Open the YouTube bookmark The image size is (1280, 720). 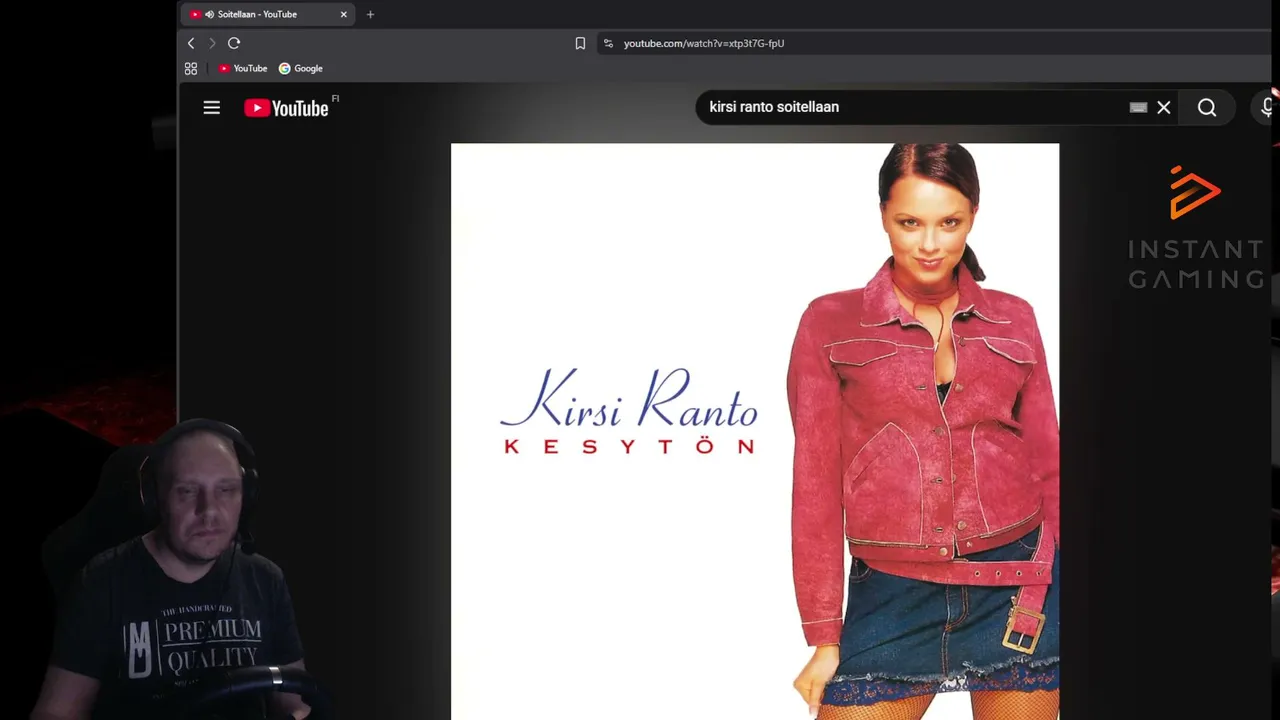pyautogui.click(x=243, y=68)
